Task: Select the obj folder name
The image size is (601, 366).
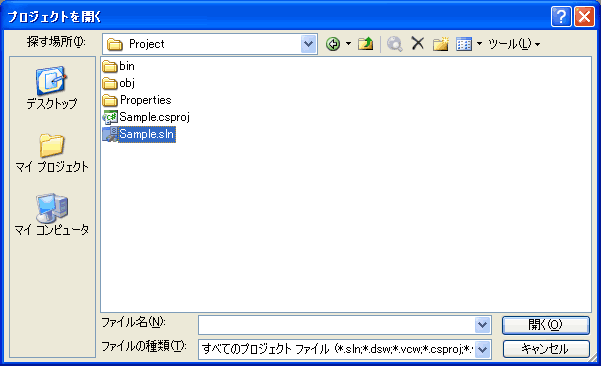Action: (127, 83)
